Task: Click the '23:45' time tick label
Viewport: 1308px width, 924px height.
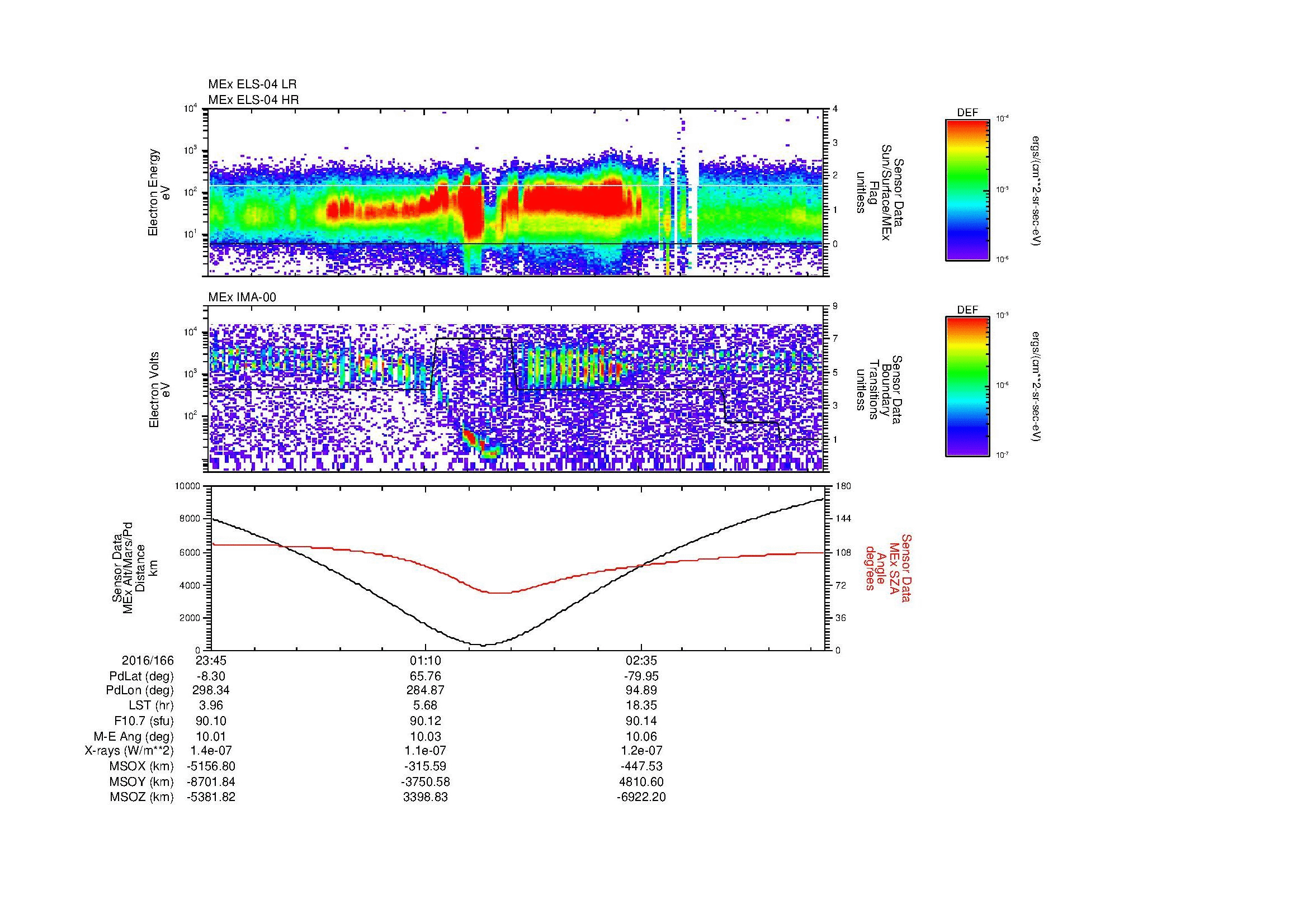Action: [x=211, y=661]
